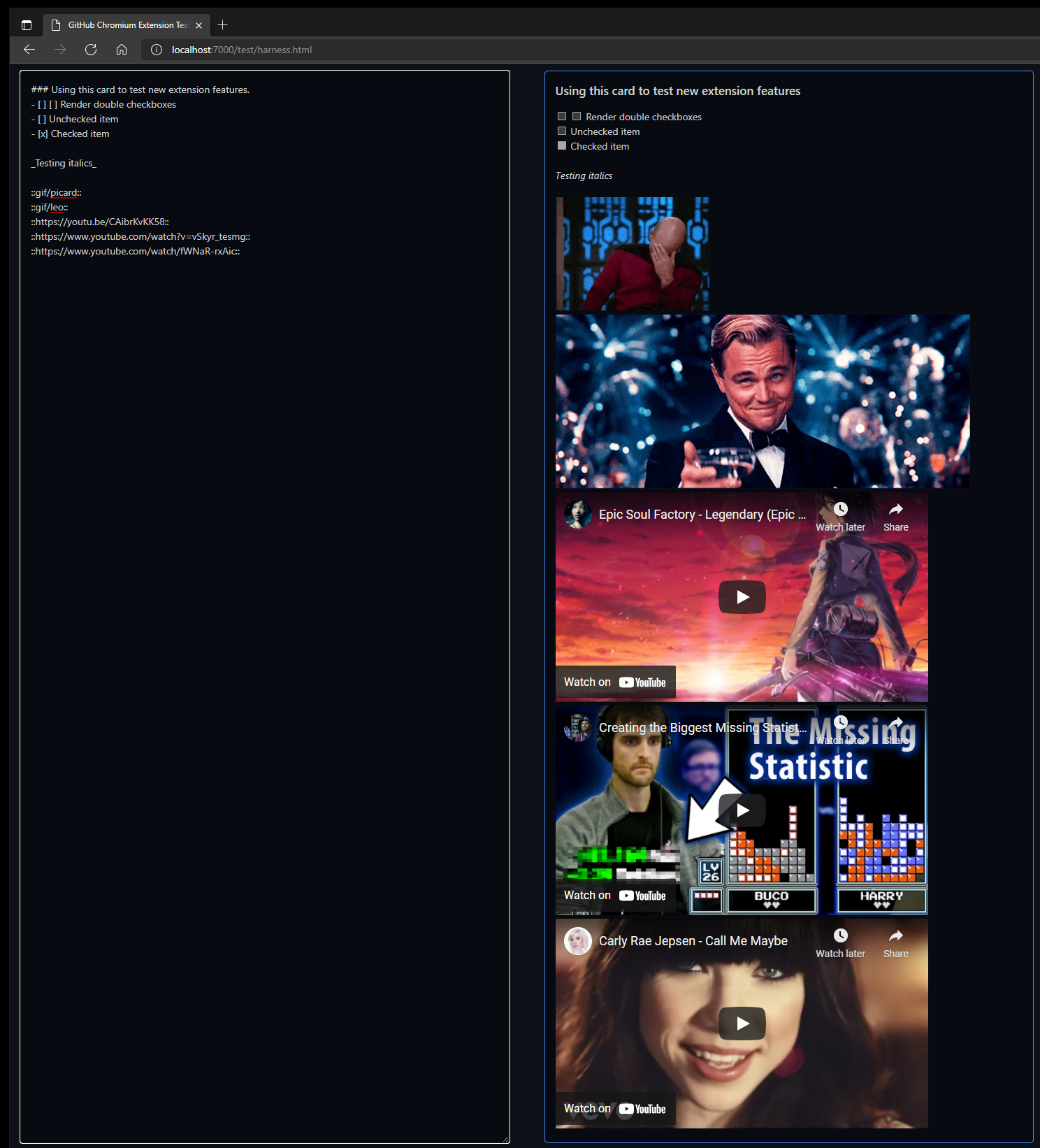Screen dimensions: 1040x1148
Task: Open Carly Rae Jepsen channel avatar
Action: tap(578, 941)
